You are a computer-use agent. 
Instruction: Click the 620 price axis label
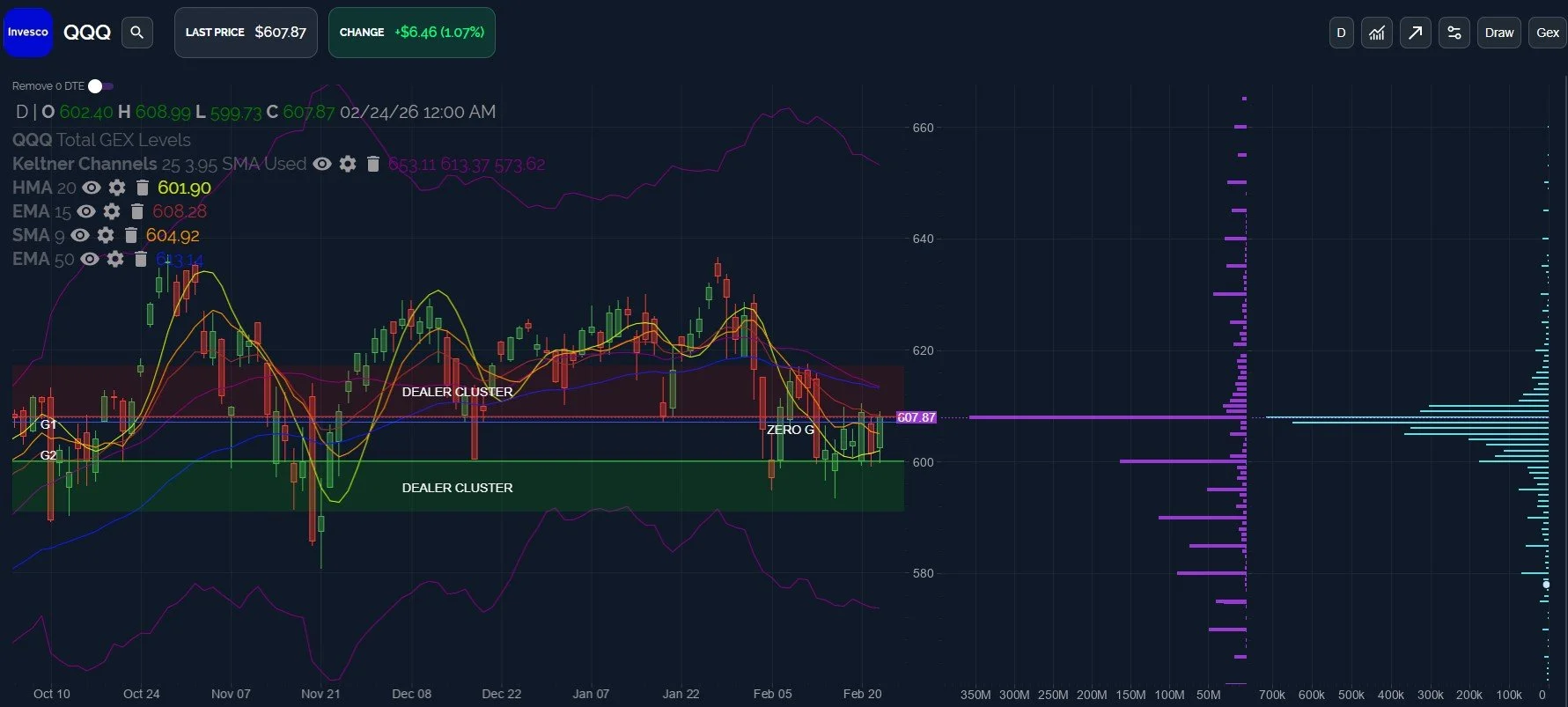click(923, 350)
